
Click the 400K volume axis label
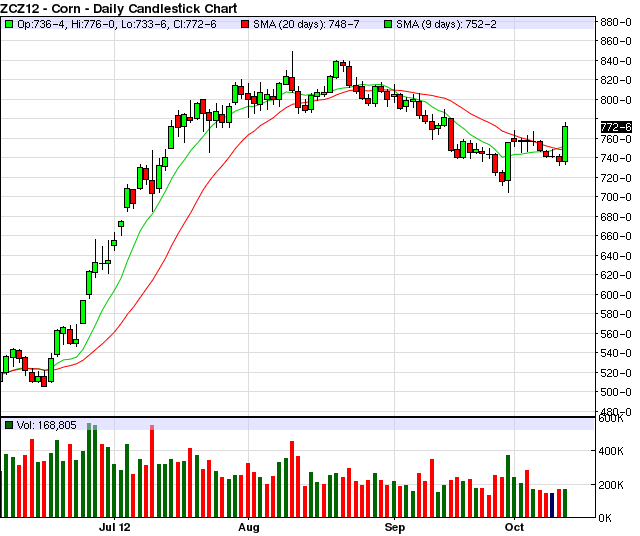[x=611, y=451]
